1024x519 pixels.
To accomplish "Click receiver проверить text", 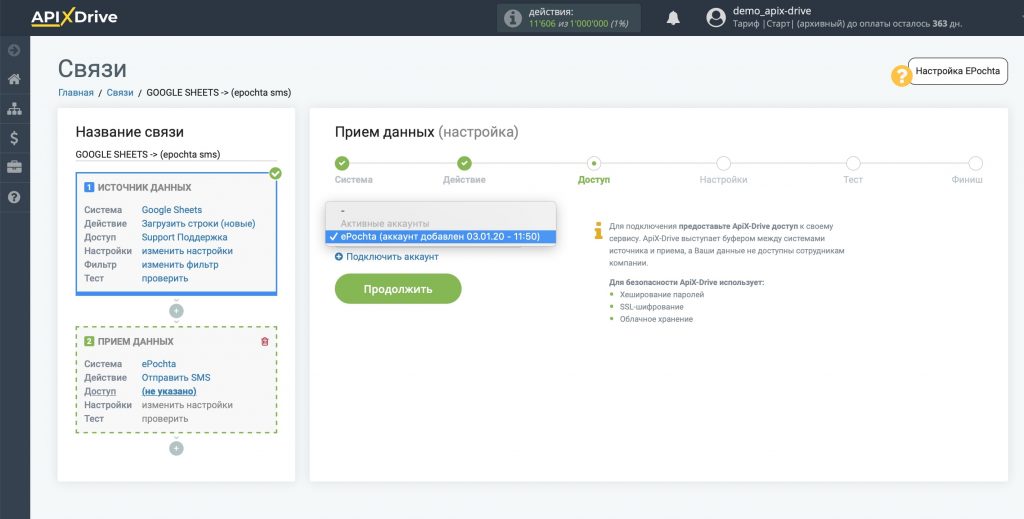I will (x=165, y=418).
